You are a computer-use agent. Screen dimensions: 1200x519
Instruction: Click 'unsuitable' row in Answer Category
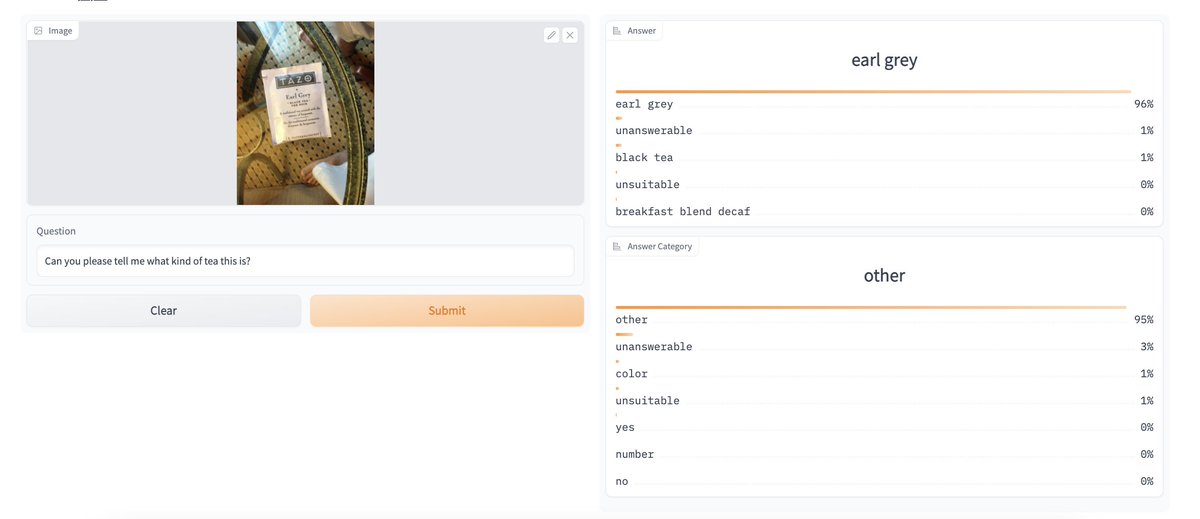click(x=884, y=401)
